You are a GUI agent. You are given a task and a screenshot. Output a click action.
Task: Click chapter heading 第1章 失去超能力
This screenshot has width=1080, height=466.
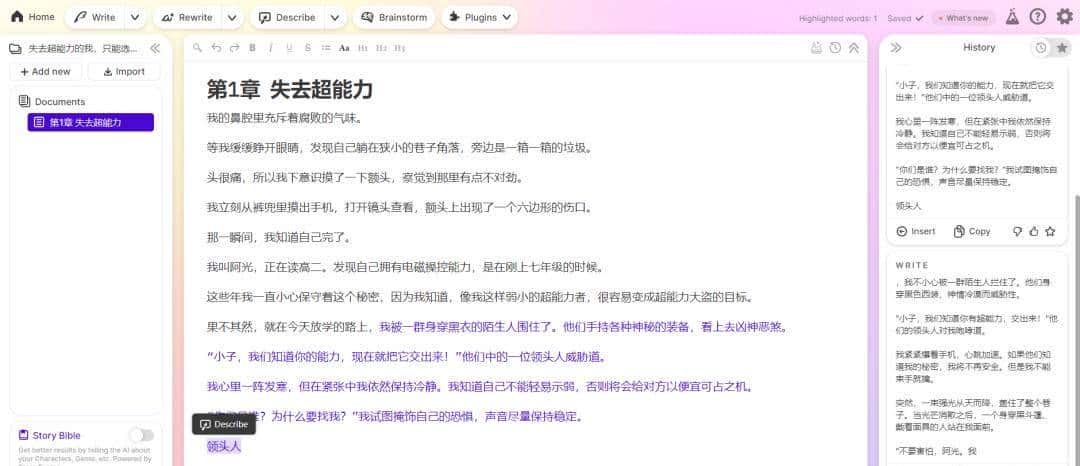click(x=289, y=89)
